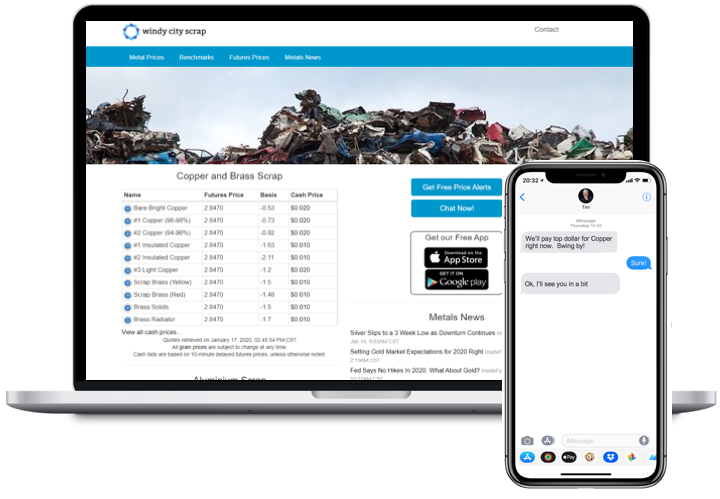Open the colorful ring app drawer icon

click(x=548, y=457)
